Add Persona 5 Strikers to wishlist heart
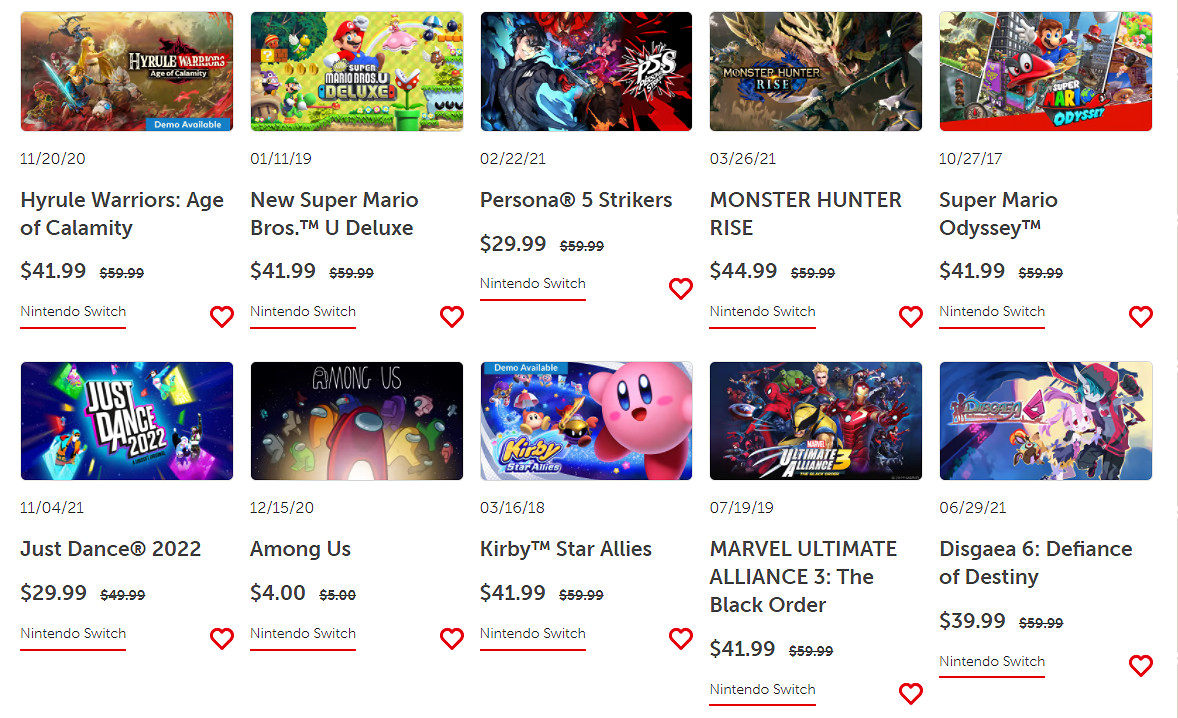The width and height of the screenshot is (1178, 718). [x=681, y=289]
